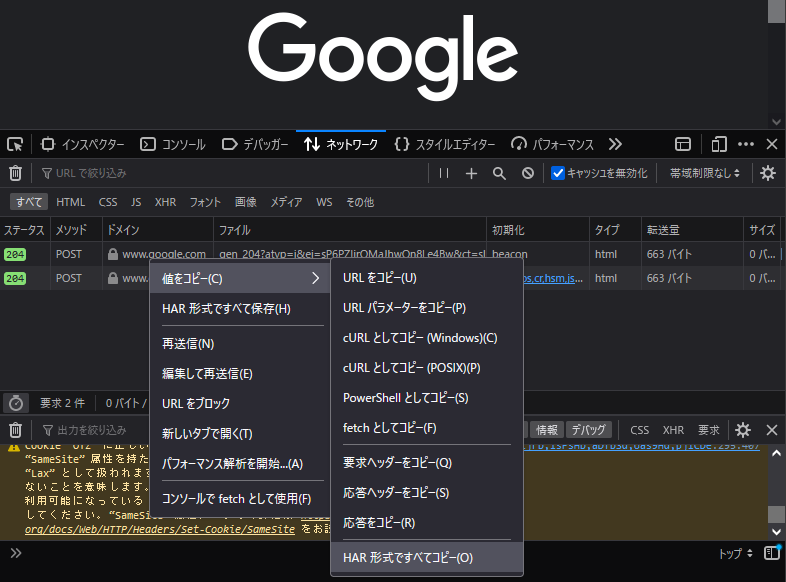The image size is (786, 582).
Task: Open 値をコピー submenu
Action: click(x=240, y=278)
